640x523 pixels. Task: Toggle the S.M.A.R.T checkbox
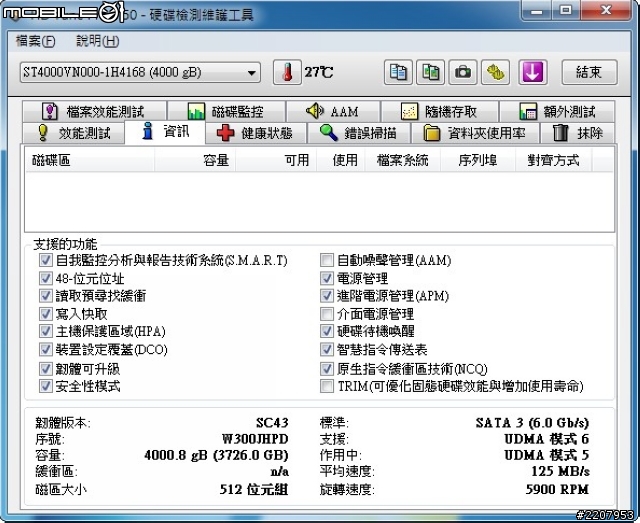pos(45,260)
